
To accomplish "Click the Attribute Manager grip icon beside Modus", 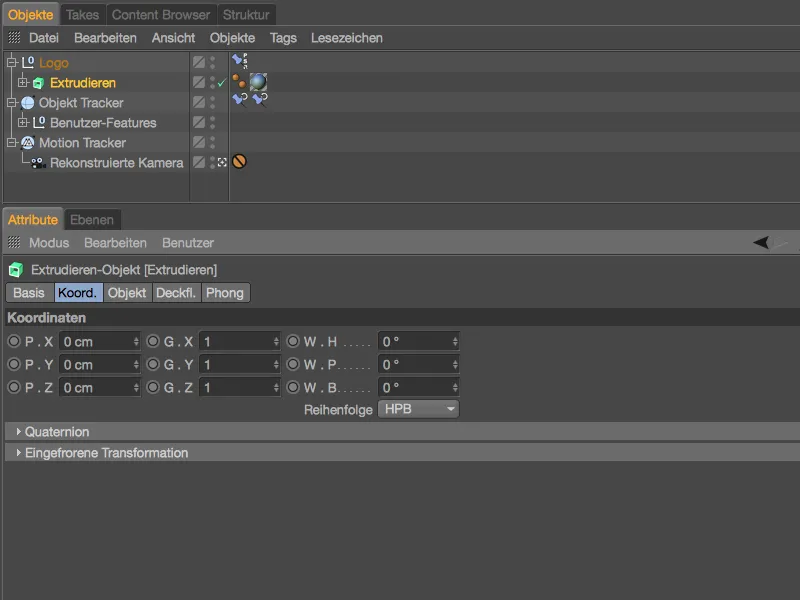I will point(14,242).
